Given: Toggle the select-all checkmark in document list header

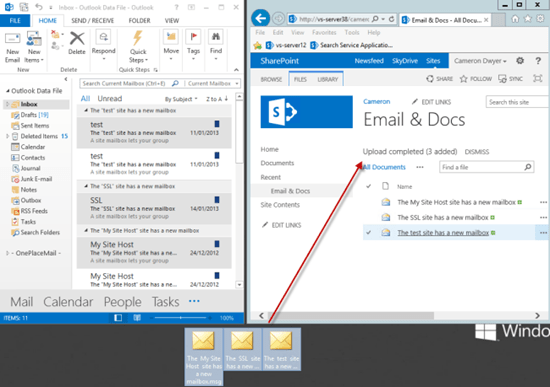Looking at the screenshot, I should point(368,186).
